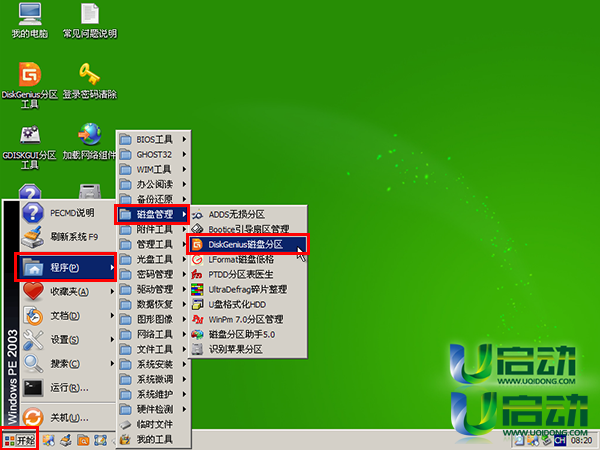Click 刷新系统 F9 in start menu
Image resolution: width=600 pixels, height=450 pixels.
pos(68,237)
